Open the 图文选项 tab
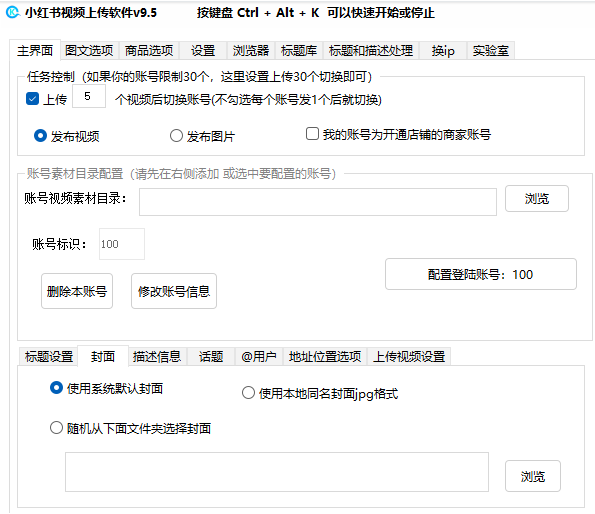 click(x=89, y=50)
